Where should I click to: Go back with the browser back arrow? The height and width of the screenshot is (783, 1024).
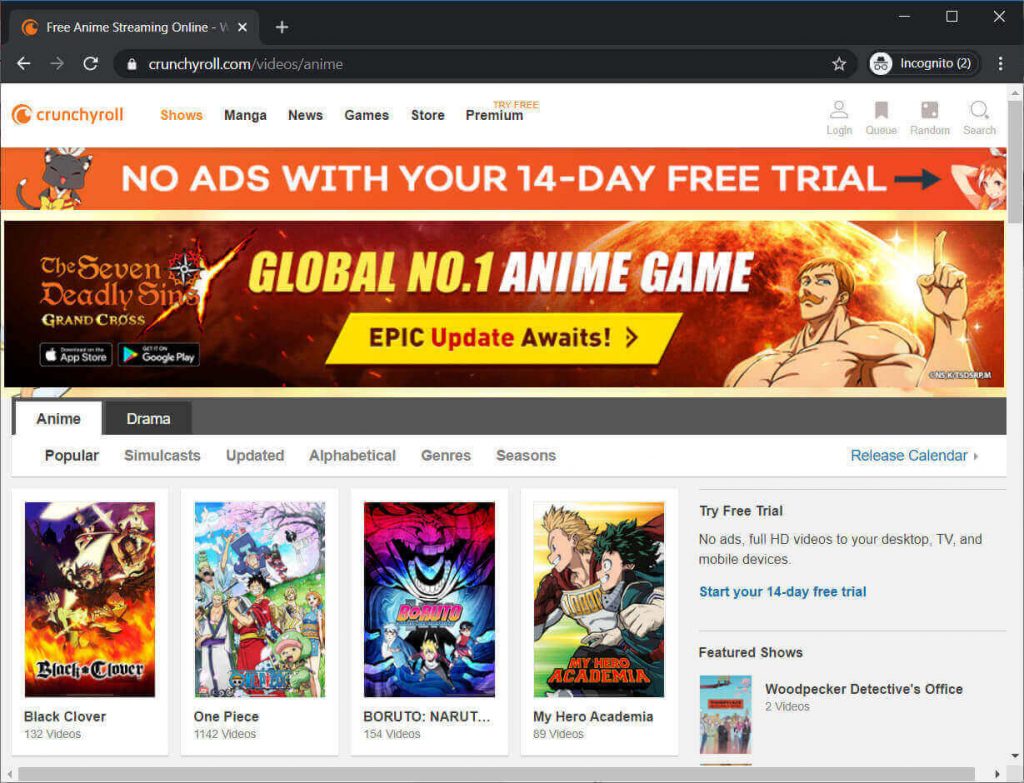click(x=24, y=63)
